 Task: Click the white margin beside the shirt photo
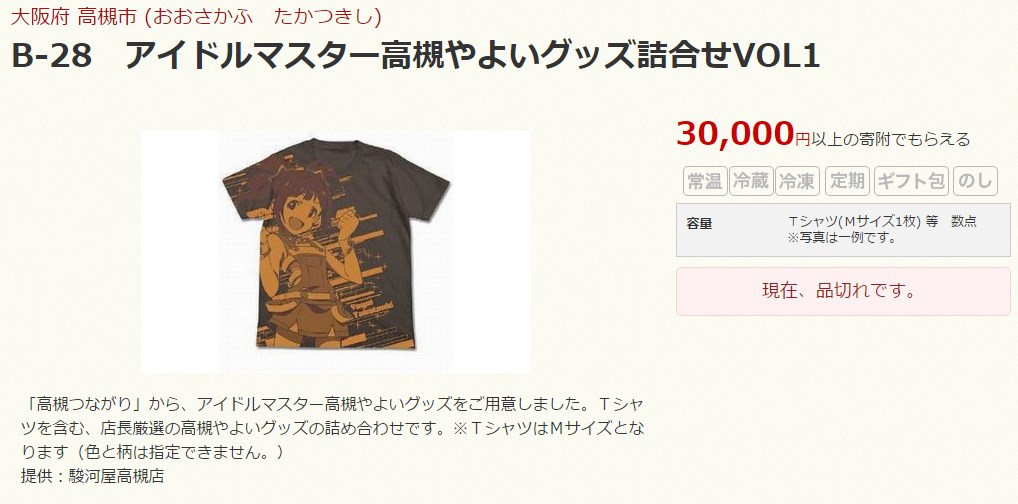click(179, 251)
